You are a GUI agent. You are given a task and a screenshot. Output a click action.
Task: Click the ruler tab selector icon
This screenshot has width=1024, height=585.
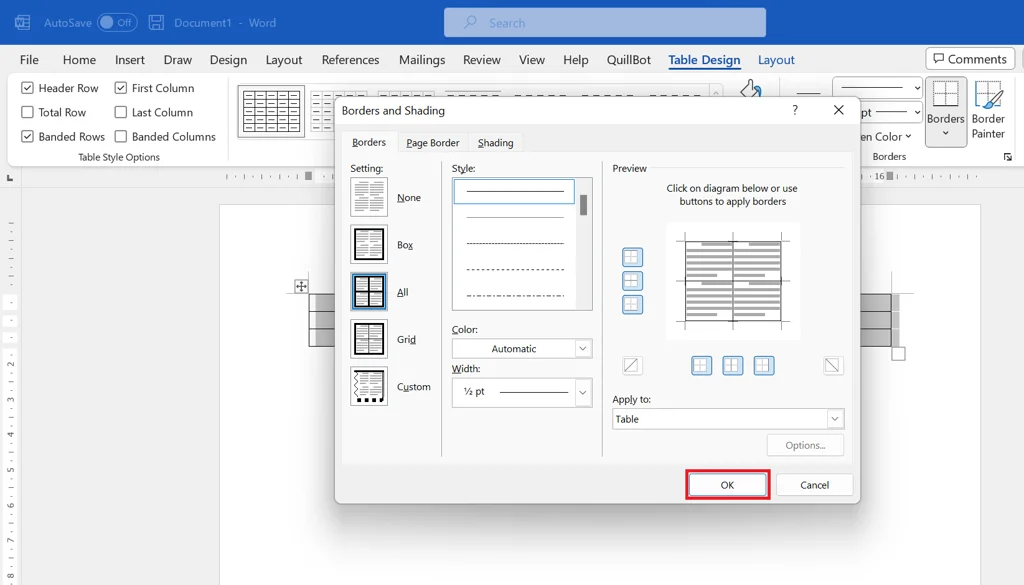click(10, 178)
